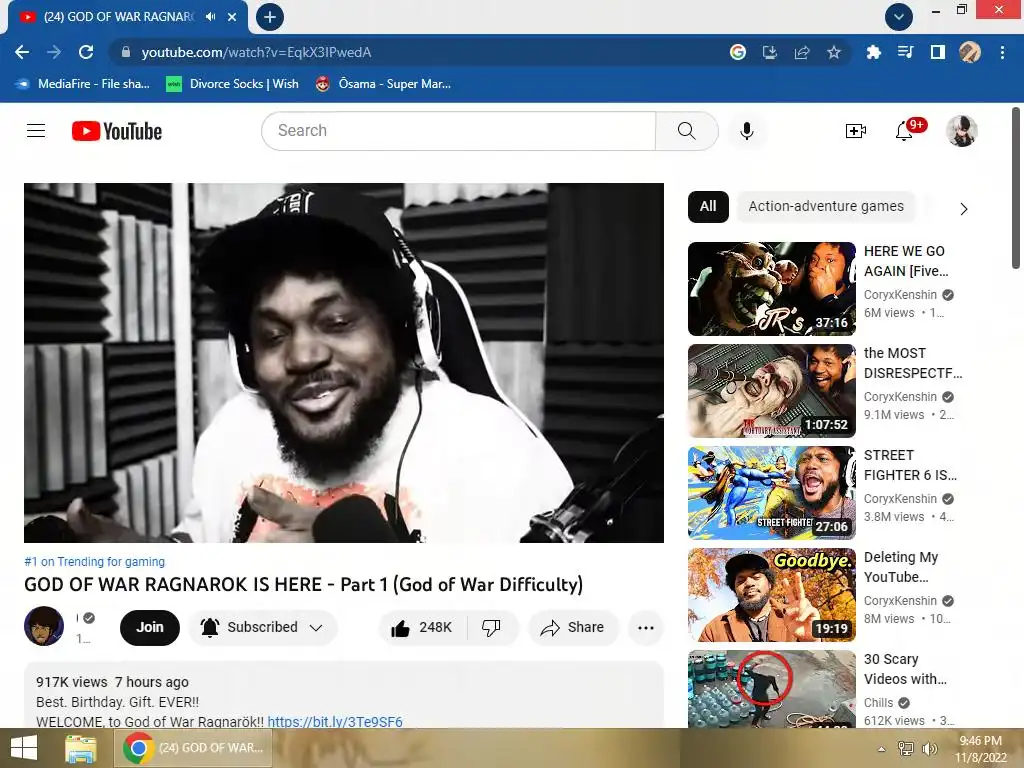Open Chrome extensions puzzle icon

873,52
